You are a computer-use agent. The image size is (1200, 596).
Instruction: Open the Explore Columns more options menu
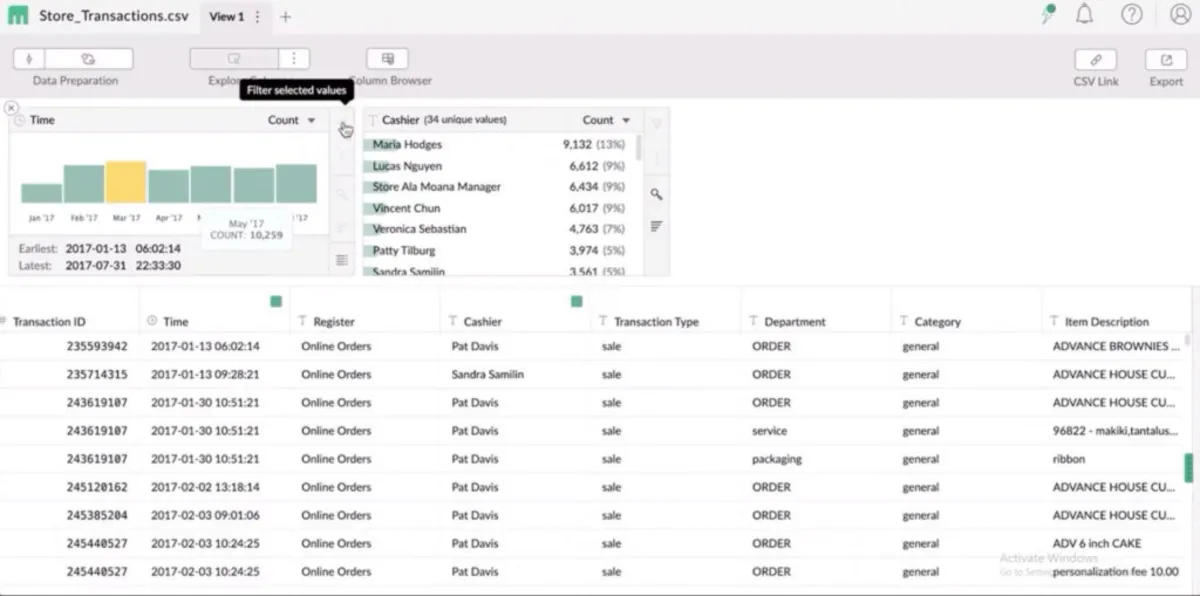(x=293, y=59)
